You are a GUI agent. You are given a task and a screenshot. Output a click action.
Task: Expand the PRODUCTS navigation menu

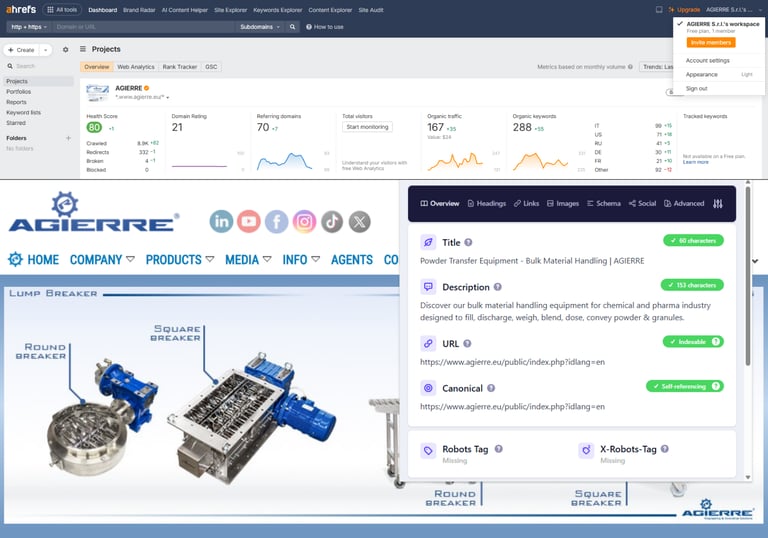180,259
